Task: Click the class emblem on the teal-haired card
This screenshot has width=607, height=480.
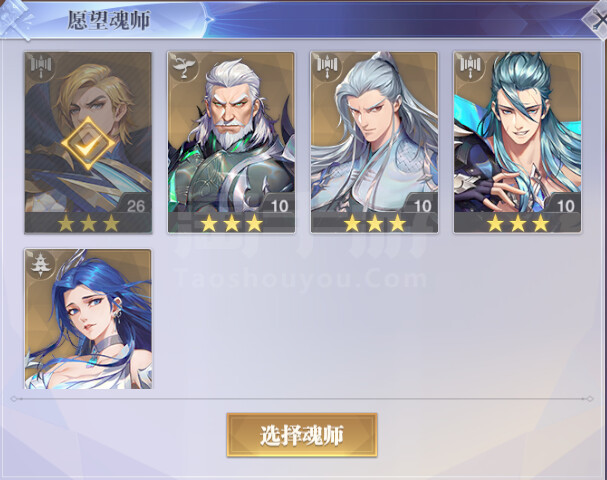Action: point(470,67)
